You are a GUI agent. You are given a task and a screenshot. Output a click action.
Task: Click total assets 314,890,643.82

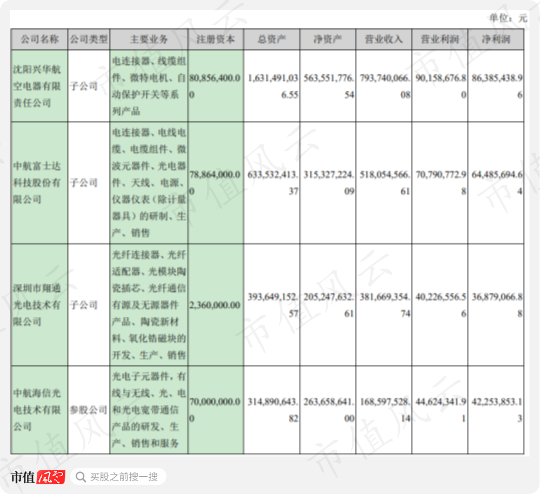[273, 410]
